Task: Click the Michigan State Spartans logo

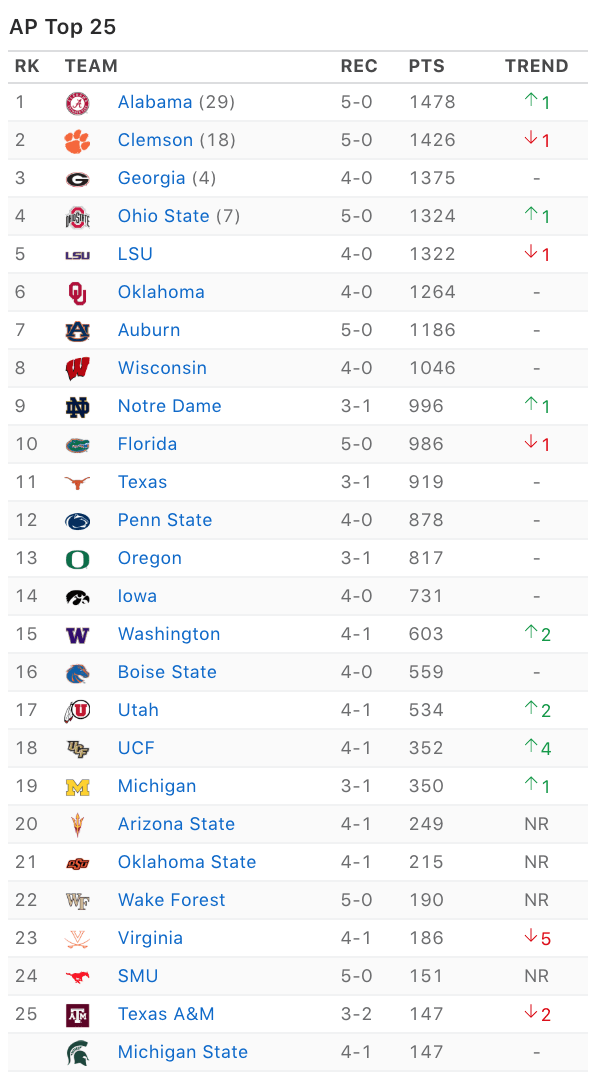Action: (77, 1052)
